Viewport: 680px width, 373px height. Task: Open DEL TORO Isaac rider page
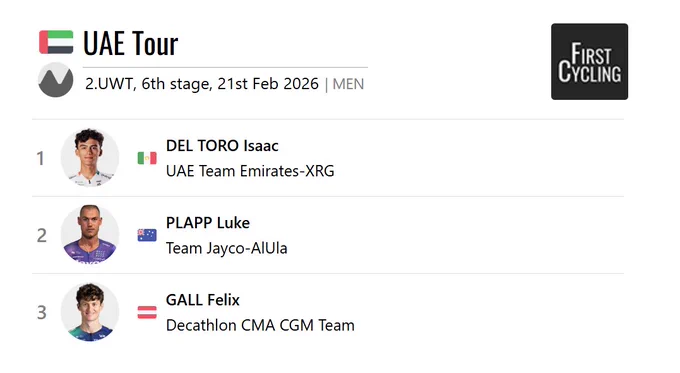pyautogui.click(x=222, y=146)
